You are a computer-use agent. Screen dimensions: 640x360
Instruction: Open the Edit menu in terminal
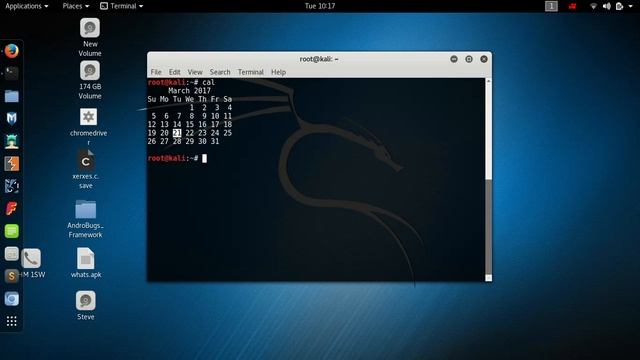[x=174, y=72]
